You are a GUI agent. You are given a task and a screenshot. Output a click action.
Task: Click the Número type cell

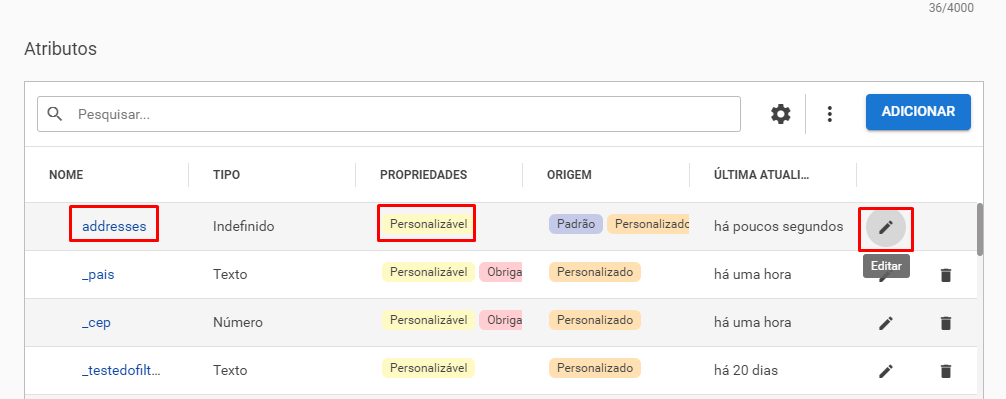pyautogui.click(x=238, y=322)
